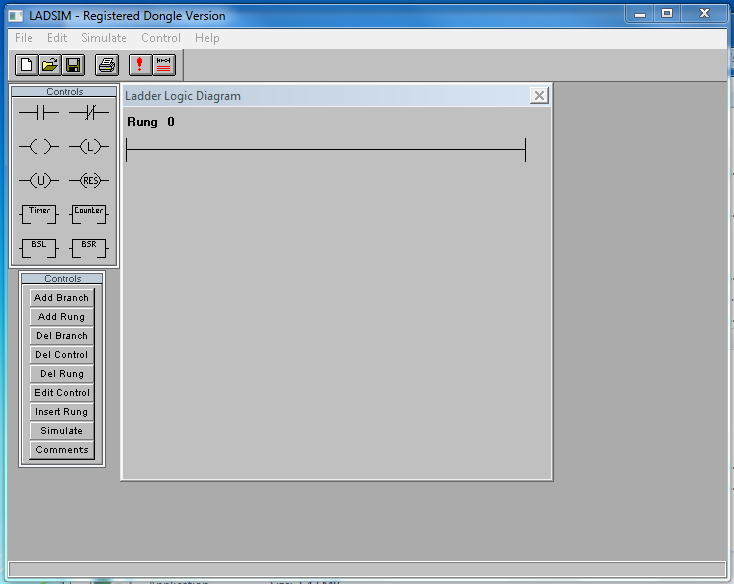Click the symbol palette Controls header
This screenshot has width=734, height=584.
coord(64,91)
